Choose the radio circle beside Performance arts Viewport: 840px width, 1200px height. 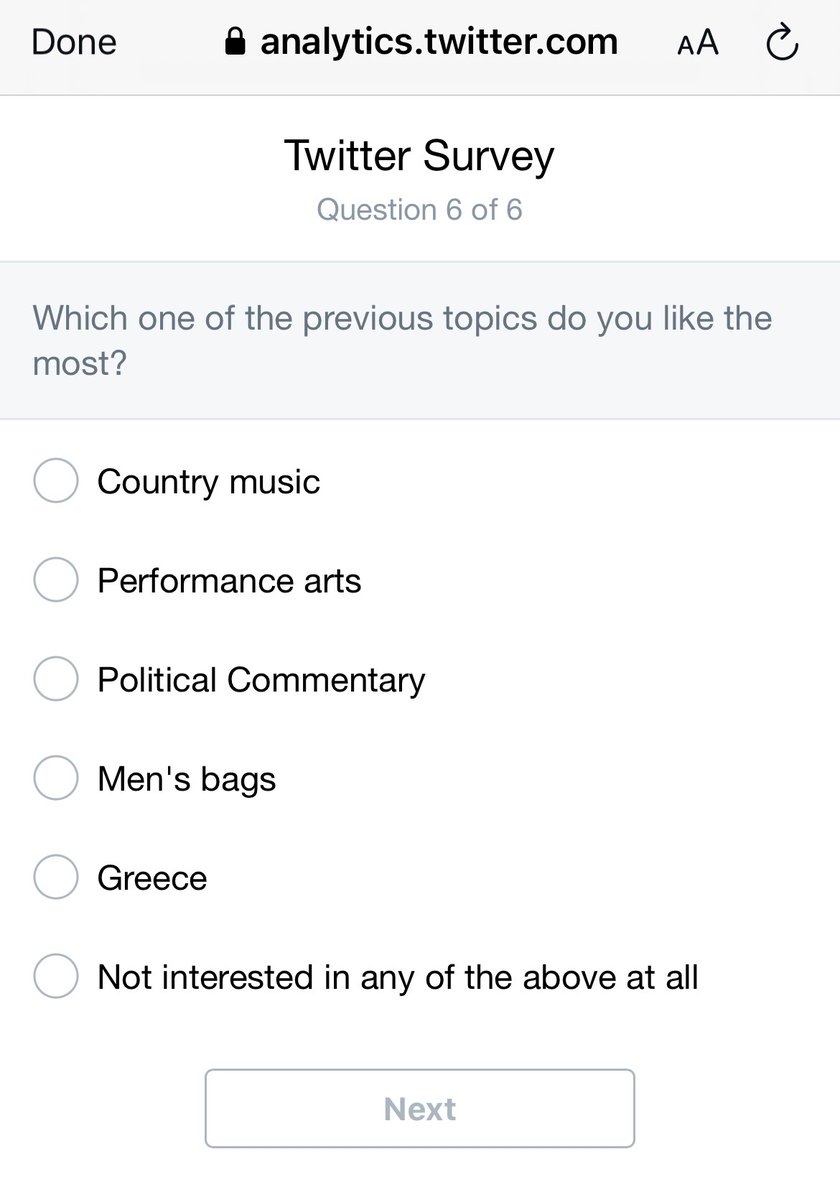tap(56, 580)
